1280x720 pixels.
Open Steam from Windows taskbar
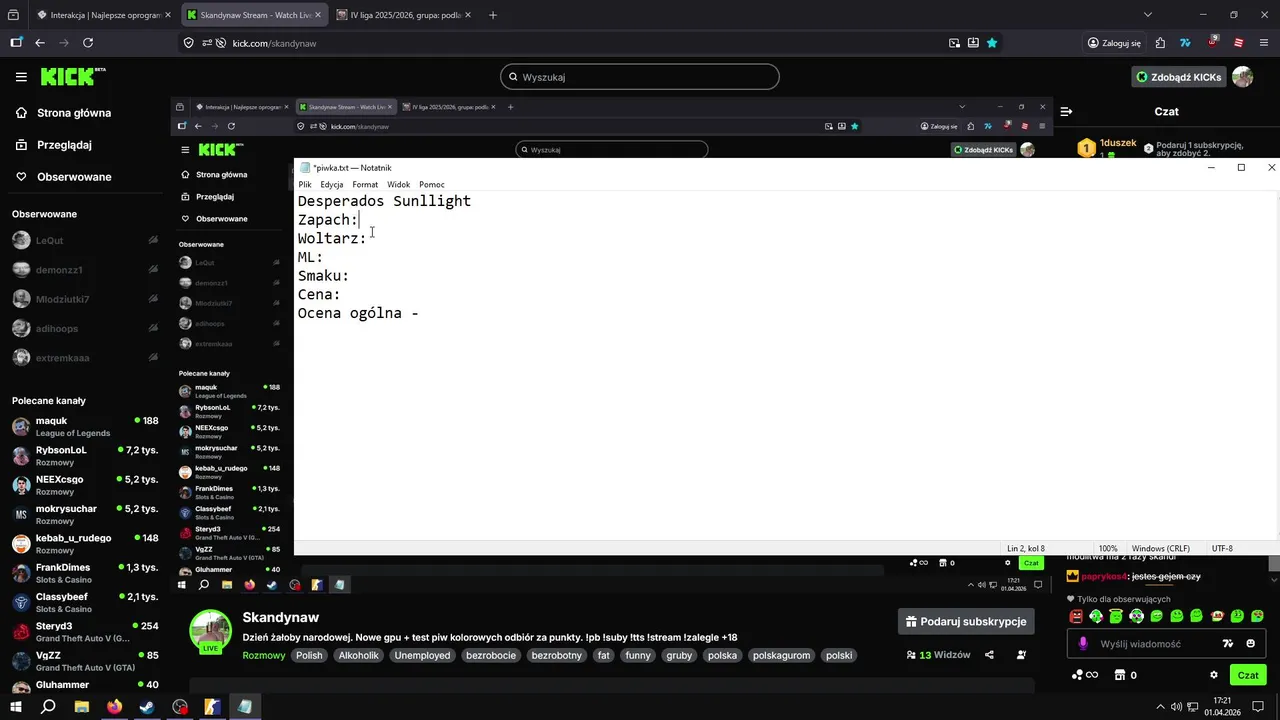point(147,707)
